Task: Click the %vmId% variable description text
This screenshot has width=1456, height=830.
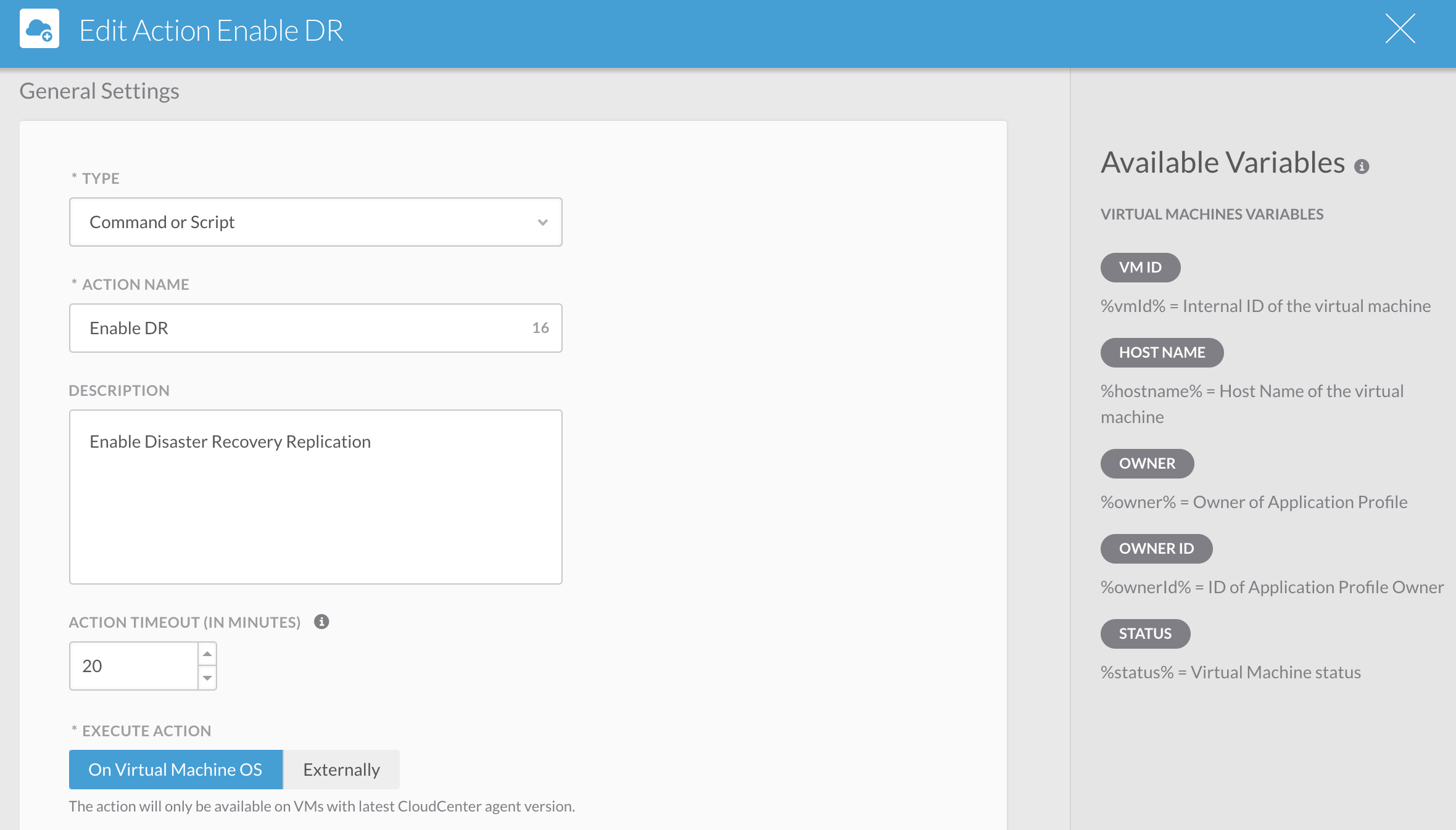Action: point(1265,306)
